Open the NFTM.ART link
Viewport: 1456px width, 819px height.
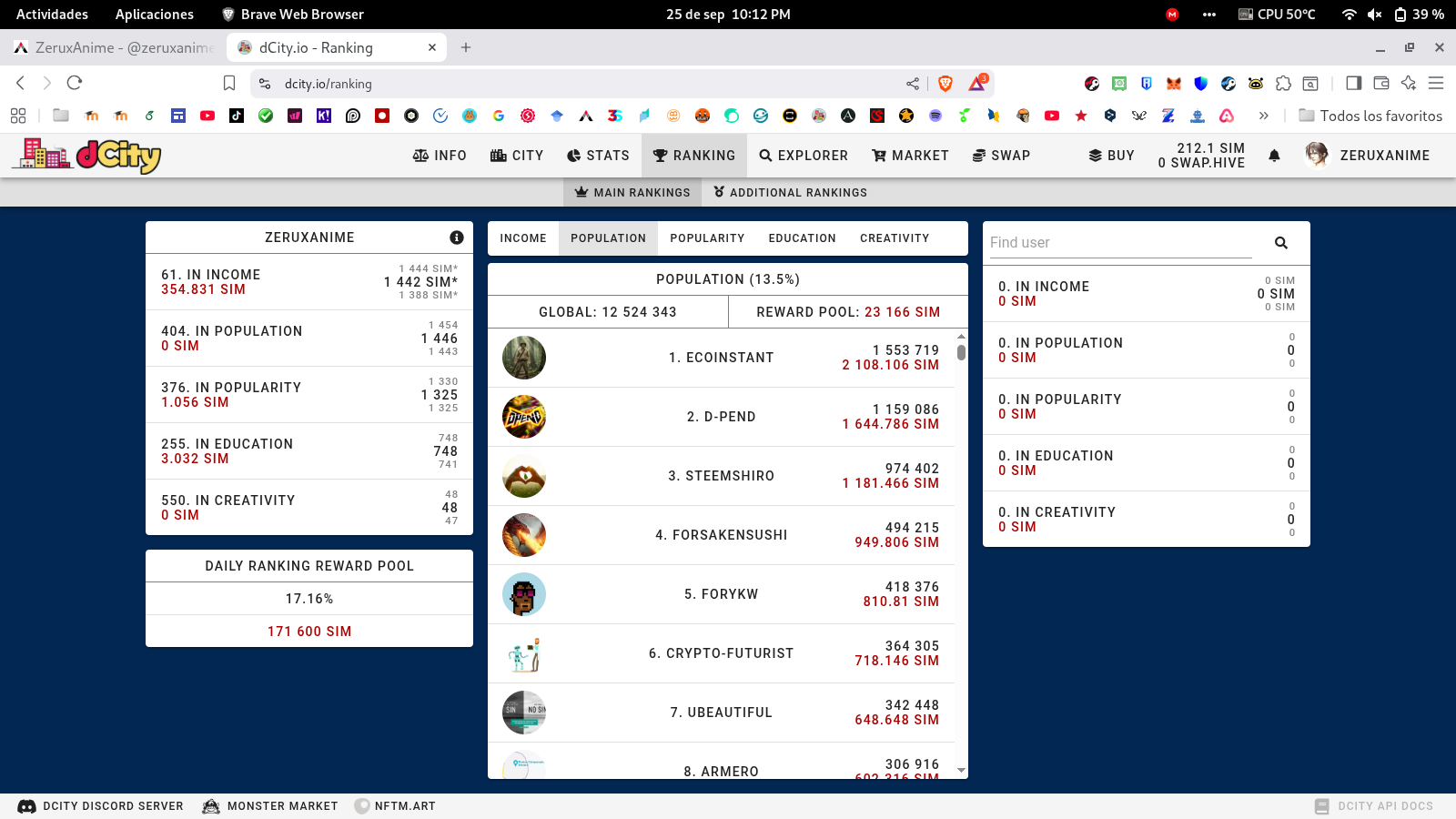pyautogui.click(x=395, y=806)
